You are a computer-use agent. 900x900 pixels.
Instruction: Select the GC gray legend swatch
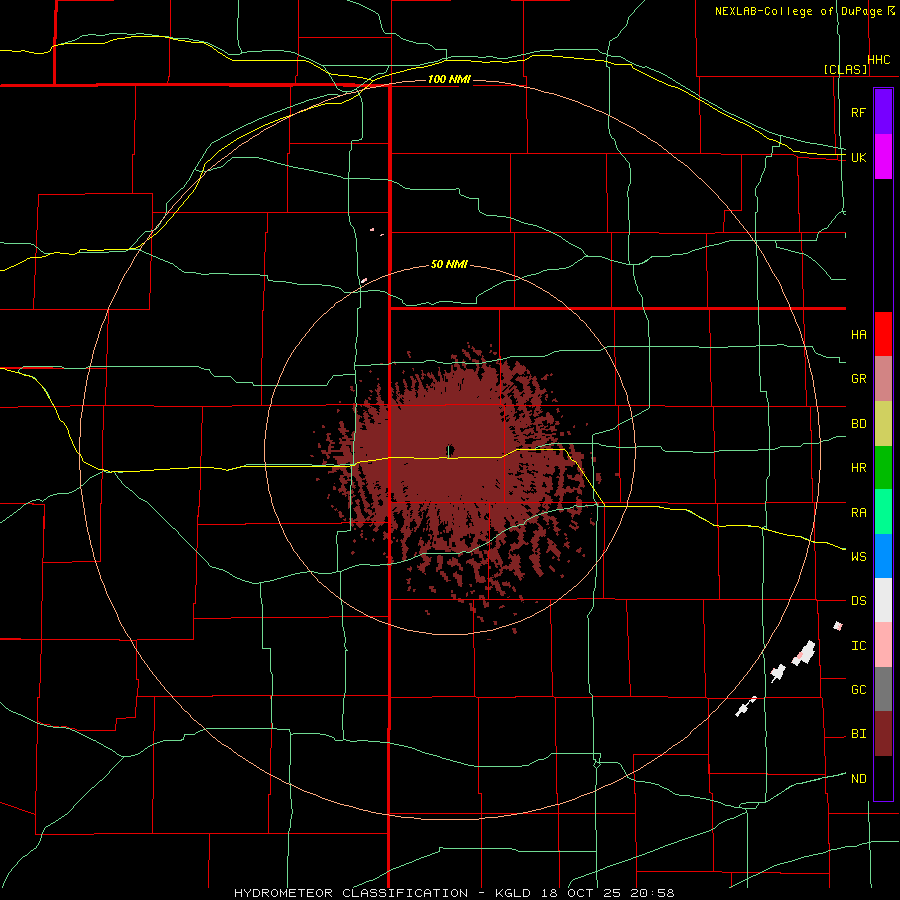coord(883,689)
